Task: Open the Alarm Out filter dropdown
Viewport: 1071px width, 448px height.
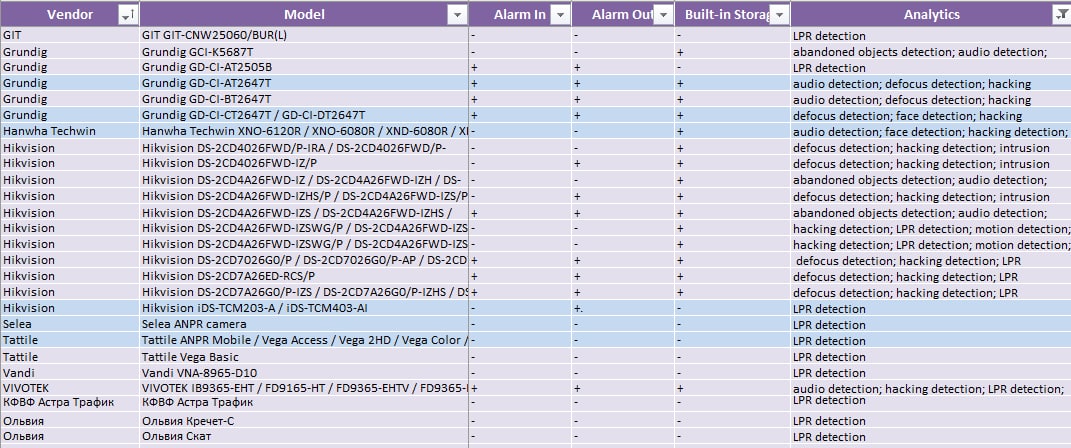Action: 663,15
